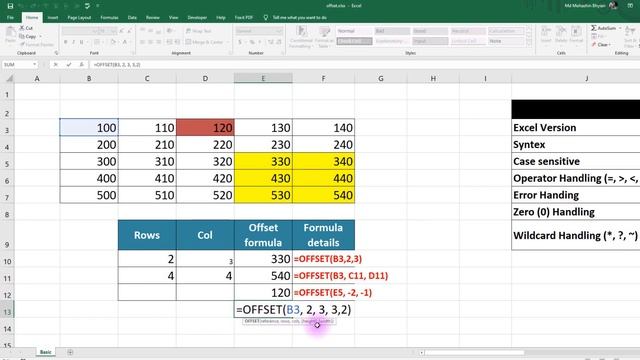This screenshot has height=360, width=640.
Task: Align text left in Alignment group
Action: pyautogui.click(x=142, y=42)
